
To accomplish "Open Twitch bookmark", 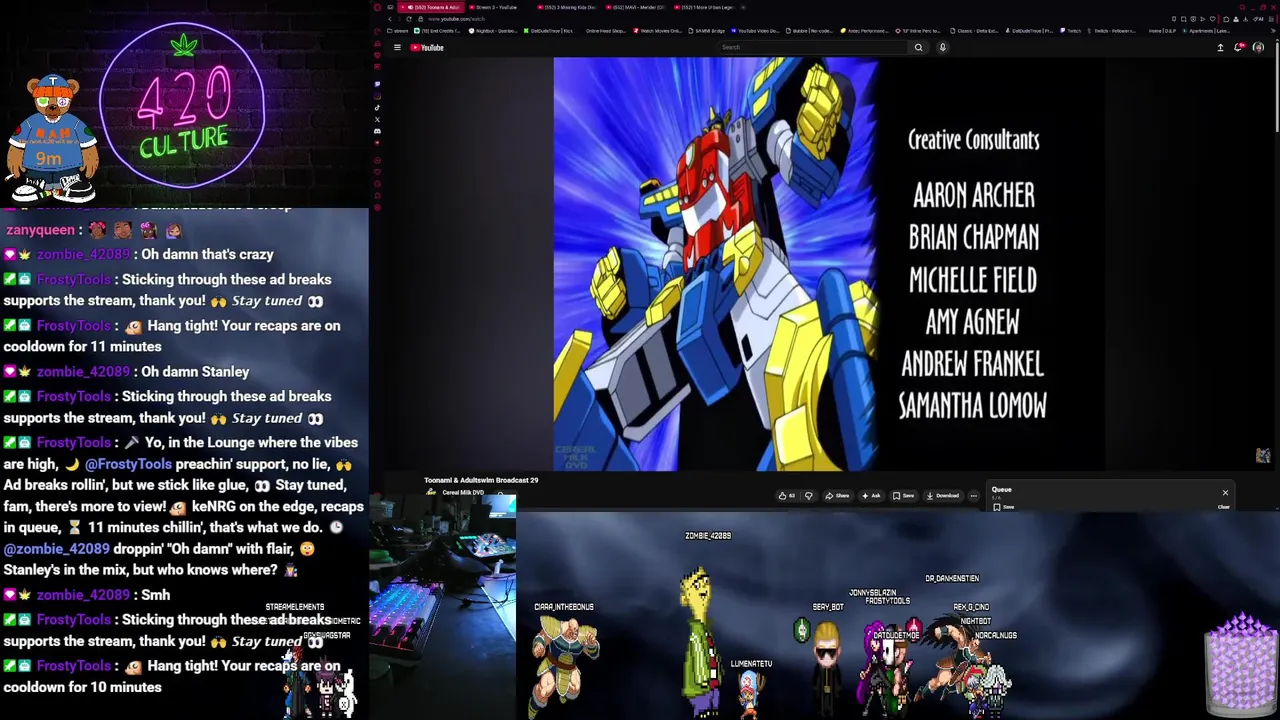I will tap(1071, 31).
